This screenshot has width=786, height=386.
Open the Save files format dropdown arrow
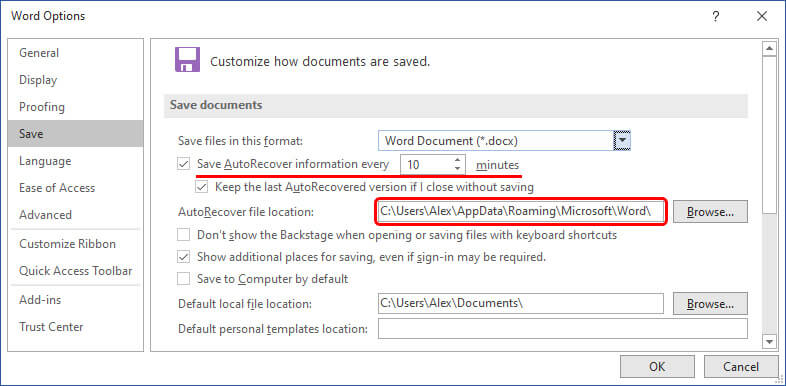click(622, 141)
